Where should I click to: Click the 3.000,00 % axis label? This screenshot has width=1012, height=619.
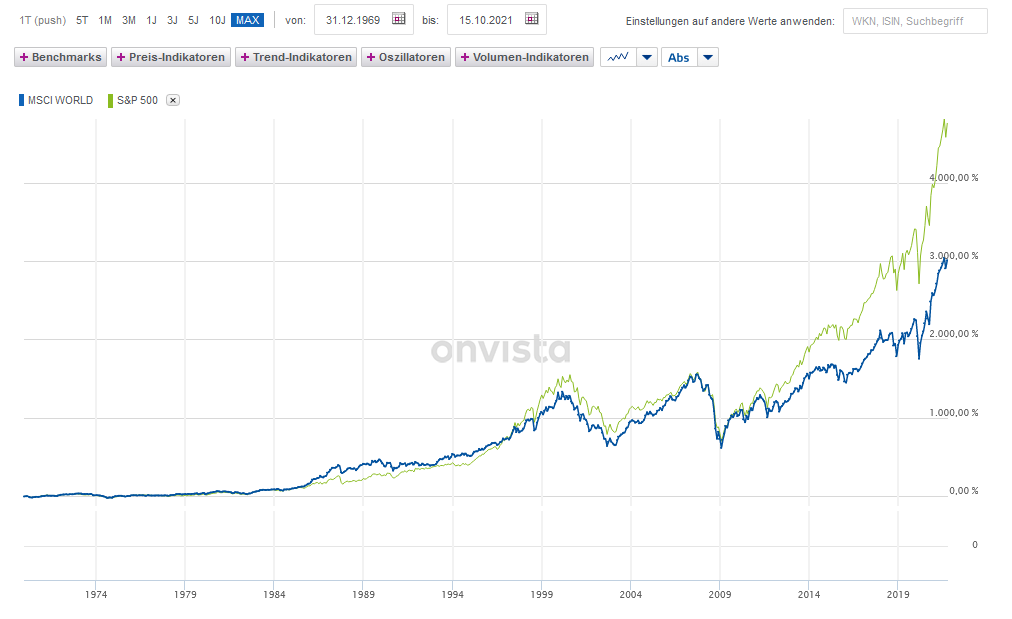[954, 256]
